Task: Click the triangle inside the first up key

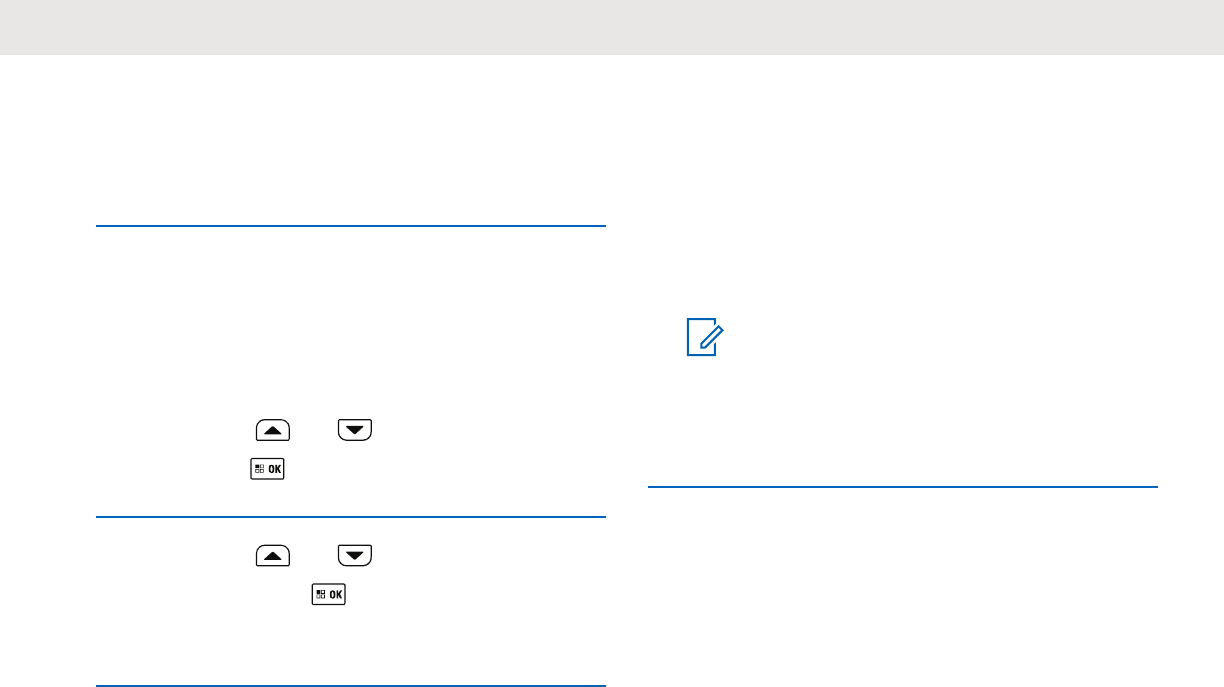Action: pyautogui.click(x=273, y=431)
